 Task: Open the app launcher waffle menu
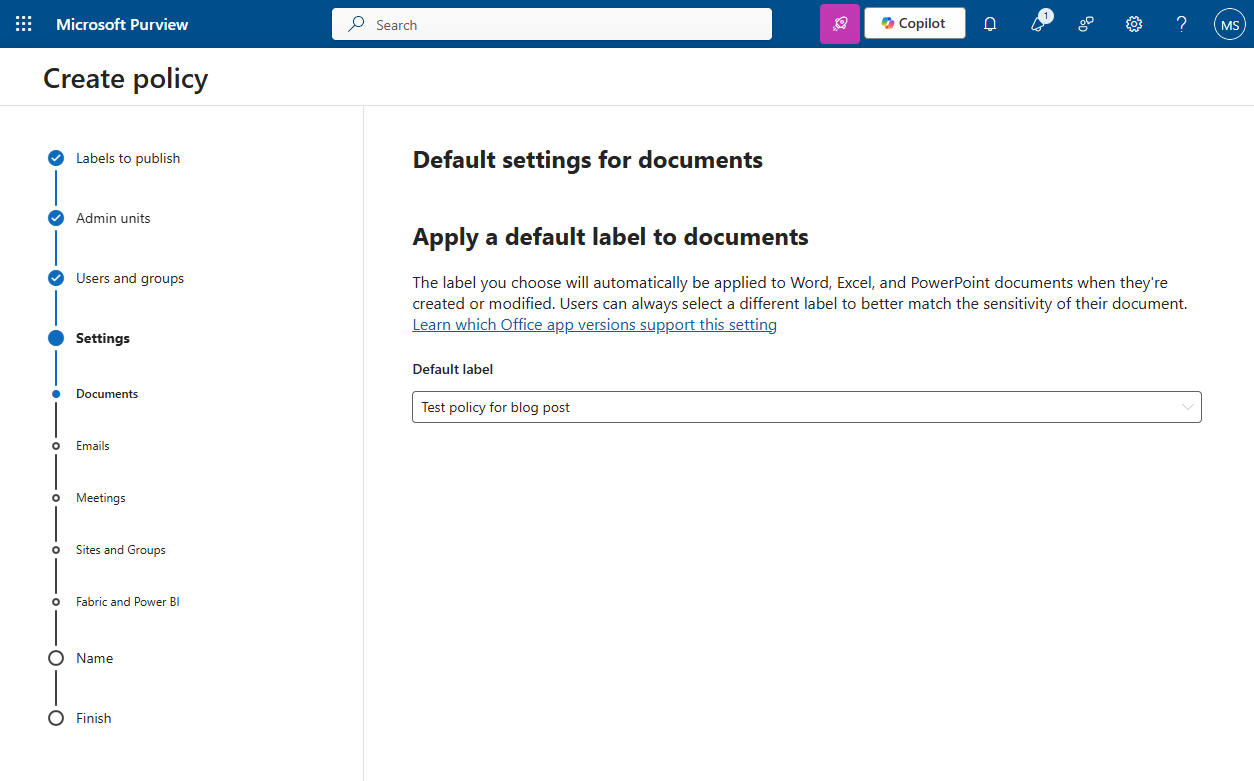[23, 23]
